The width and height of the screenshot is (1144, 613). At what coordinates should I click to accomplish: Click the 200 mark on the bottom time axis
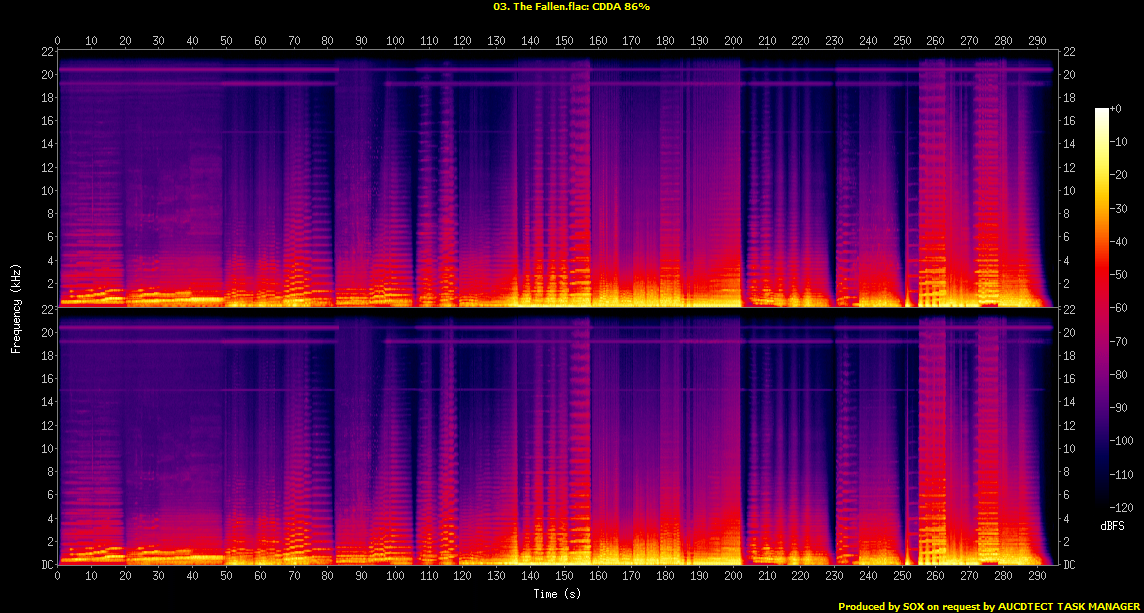733,576
